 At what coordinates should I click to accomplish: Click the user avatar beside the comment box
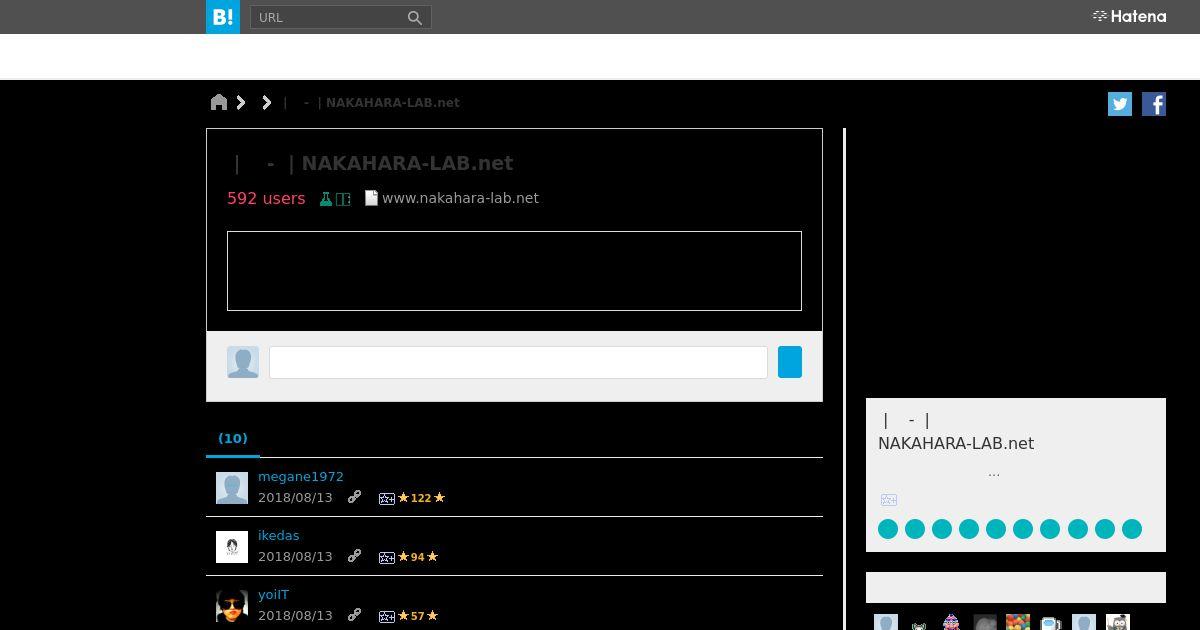click(x=243, y=362)
